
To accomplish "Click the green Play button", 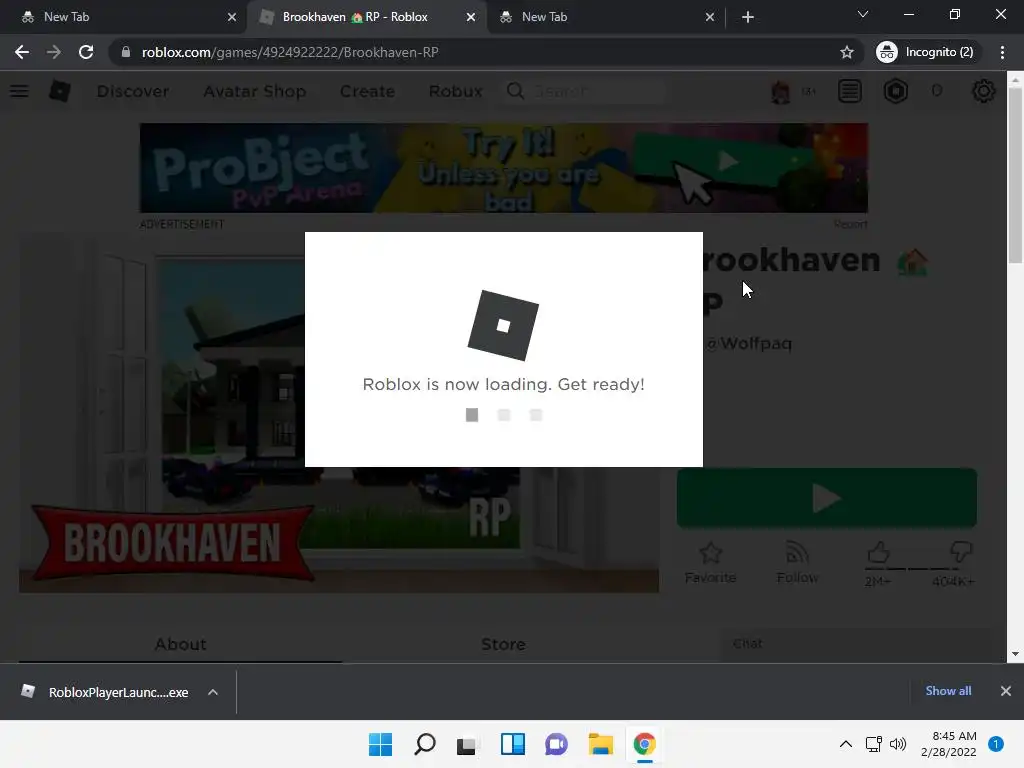I will pyautogui.click(x=827, y=498).
